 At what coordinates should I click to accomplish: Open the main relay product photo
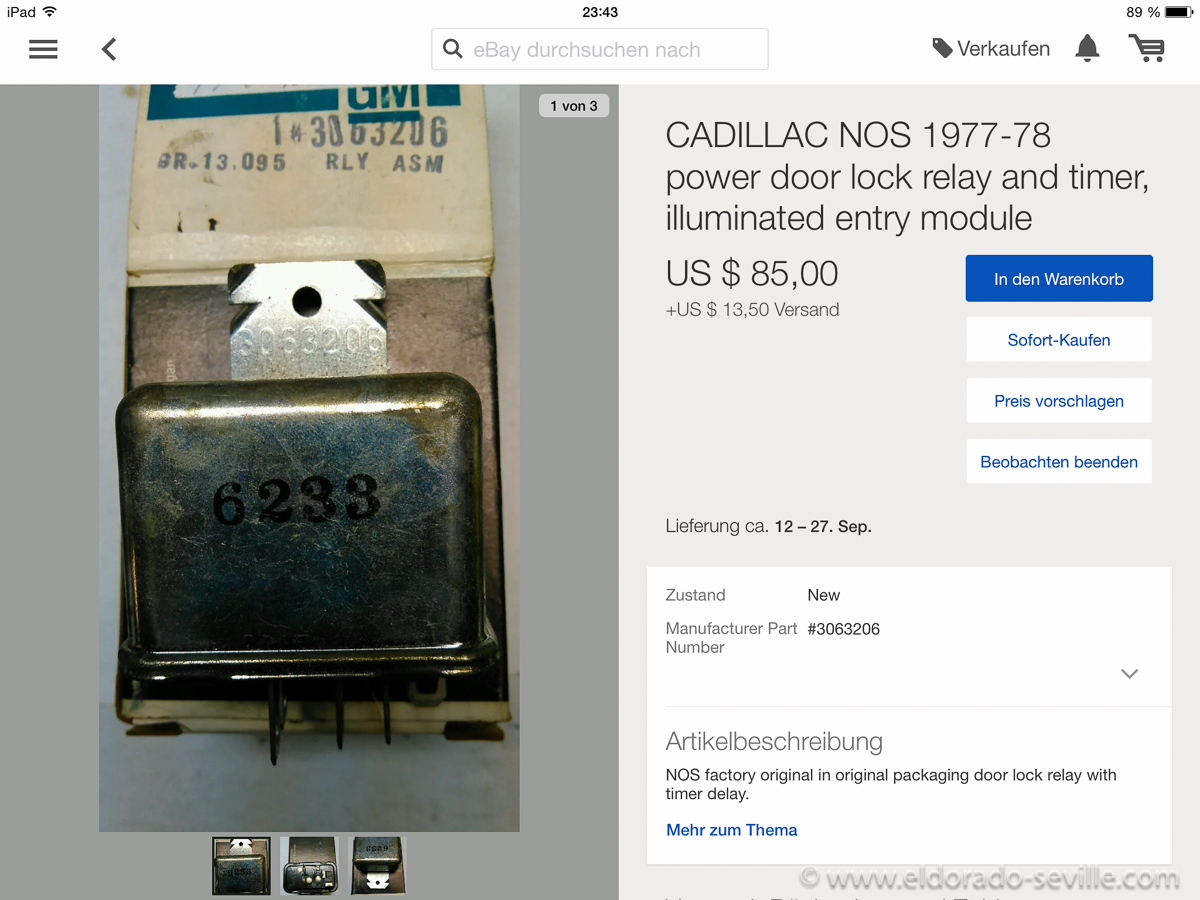tap(309, 458)
